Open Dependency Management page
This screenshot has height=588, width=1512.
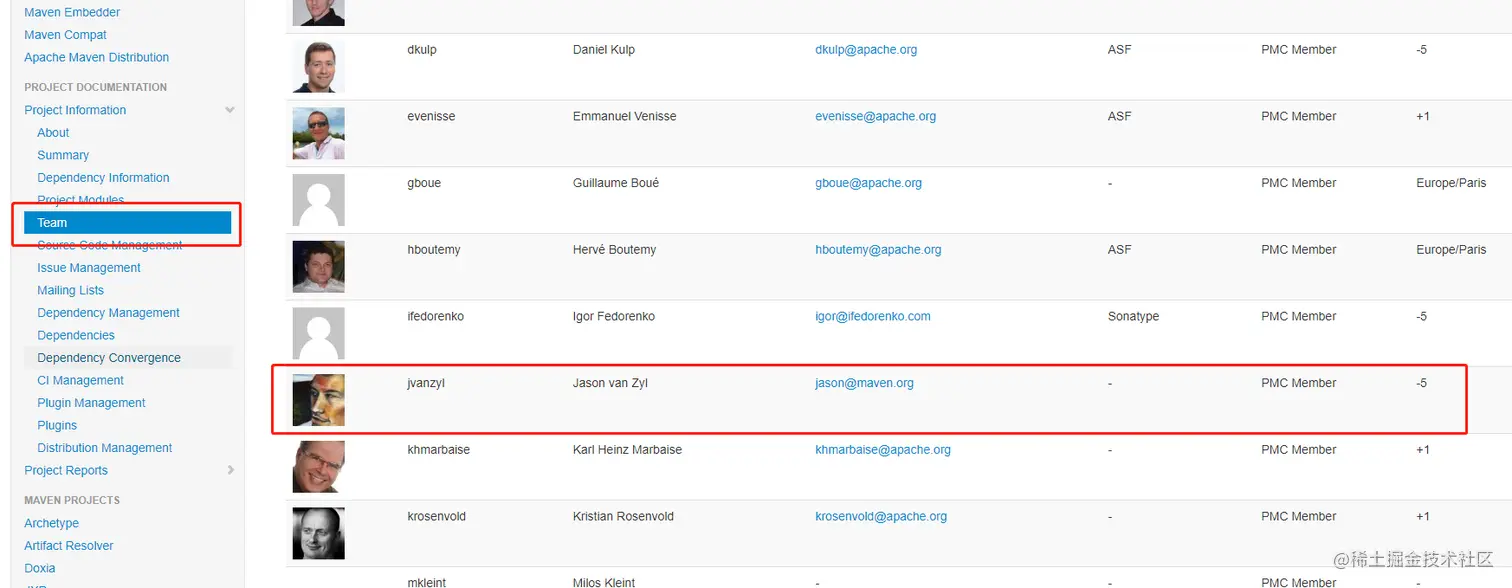tap(108, 312)
